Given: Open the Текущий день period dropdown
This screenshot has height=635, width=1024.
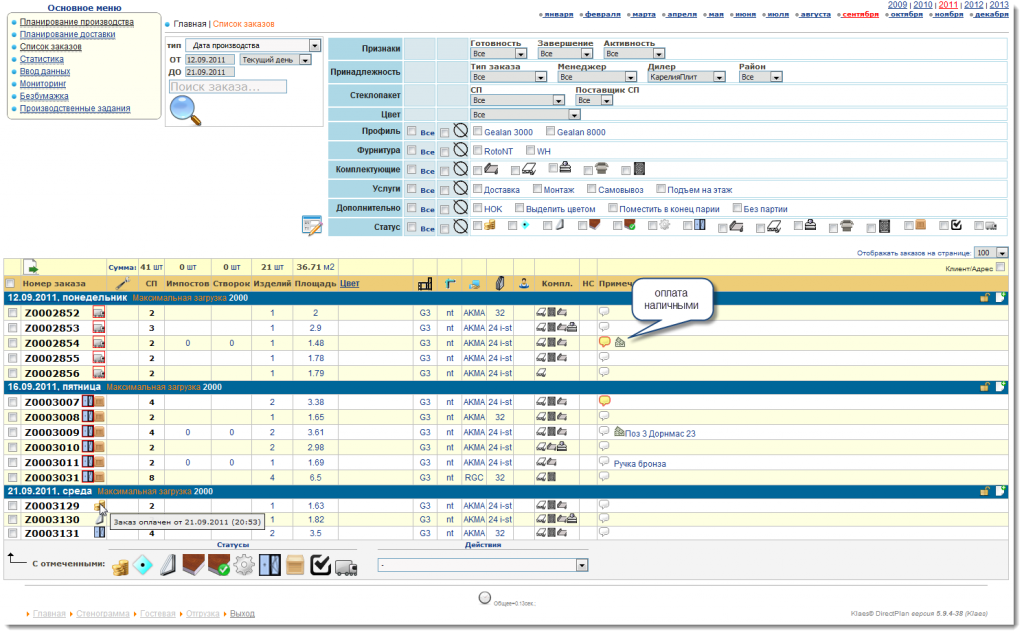Looking at the screenshot, I should coord(275,59).
